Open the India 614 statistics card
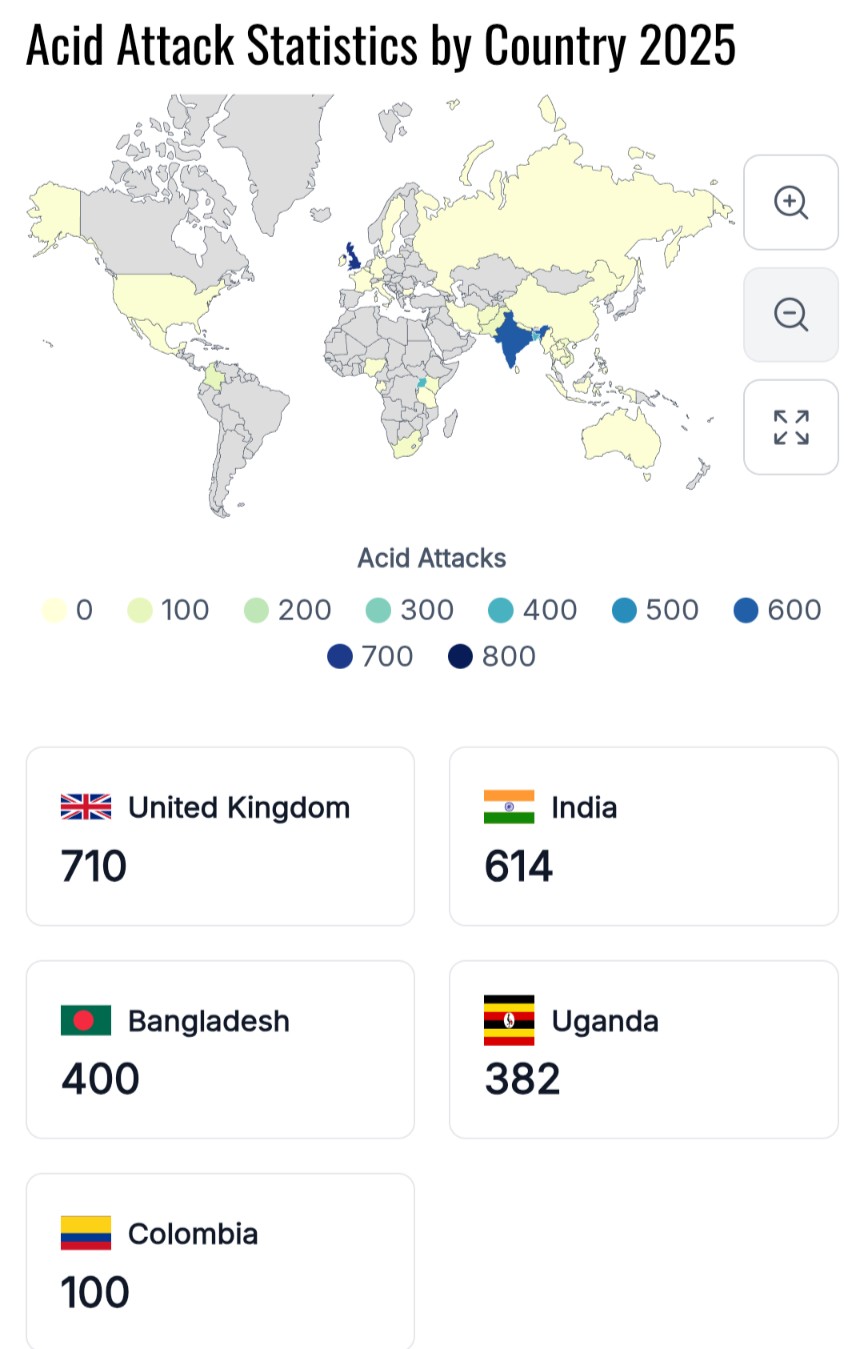Viewport: 864px width, 1349px height. coord(643,836)
